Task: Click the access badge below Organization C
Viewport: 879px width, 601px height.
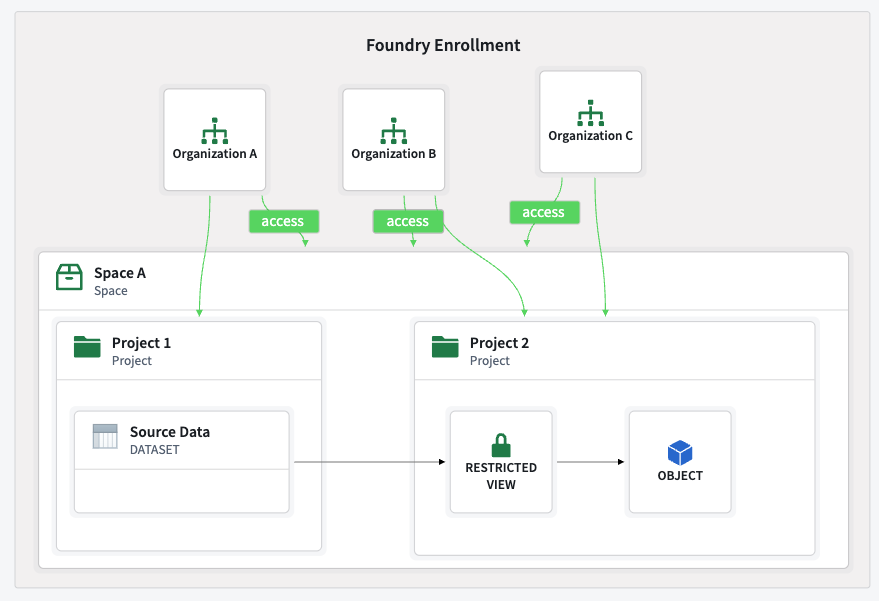Action: 544,212
